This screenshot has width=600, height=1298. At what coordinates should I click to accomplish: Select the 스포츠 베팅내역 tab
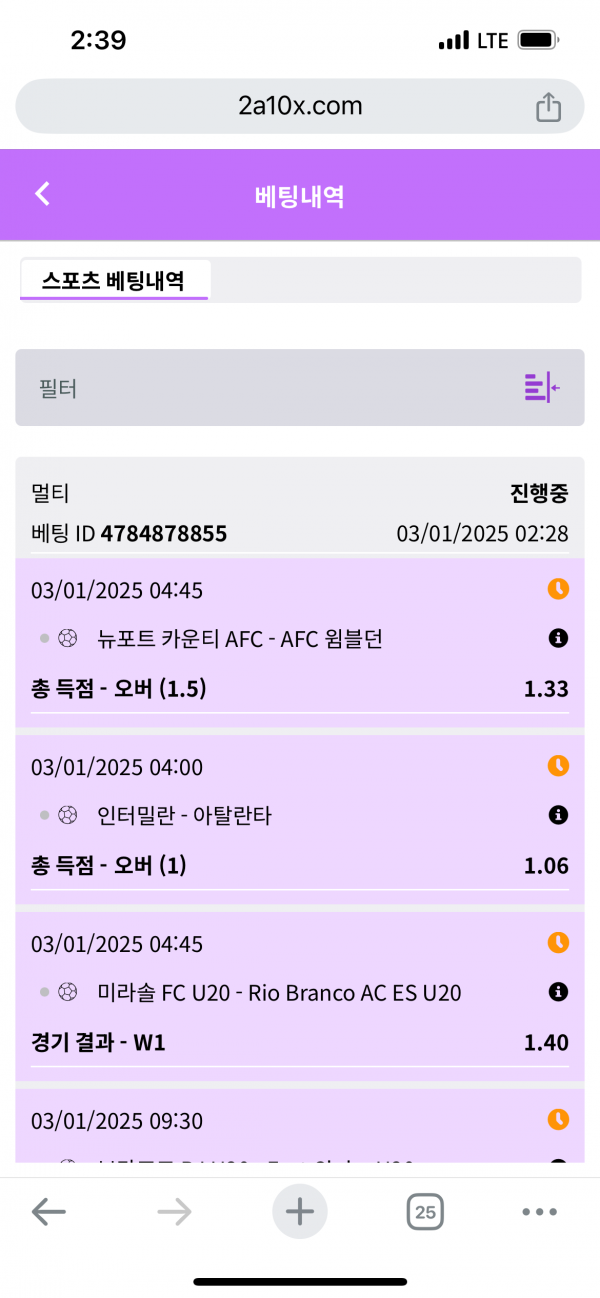113,280
